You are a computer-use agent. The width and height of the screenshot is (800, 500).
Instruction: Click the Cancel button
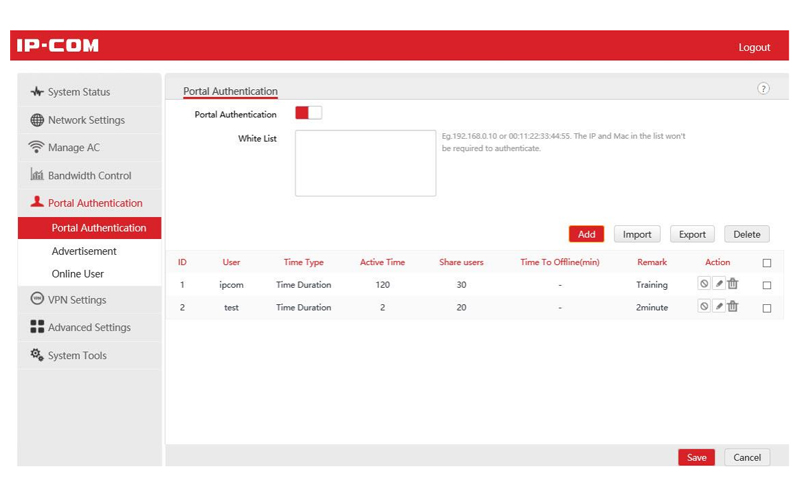point(747,457)
